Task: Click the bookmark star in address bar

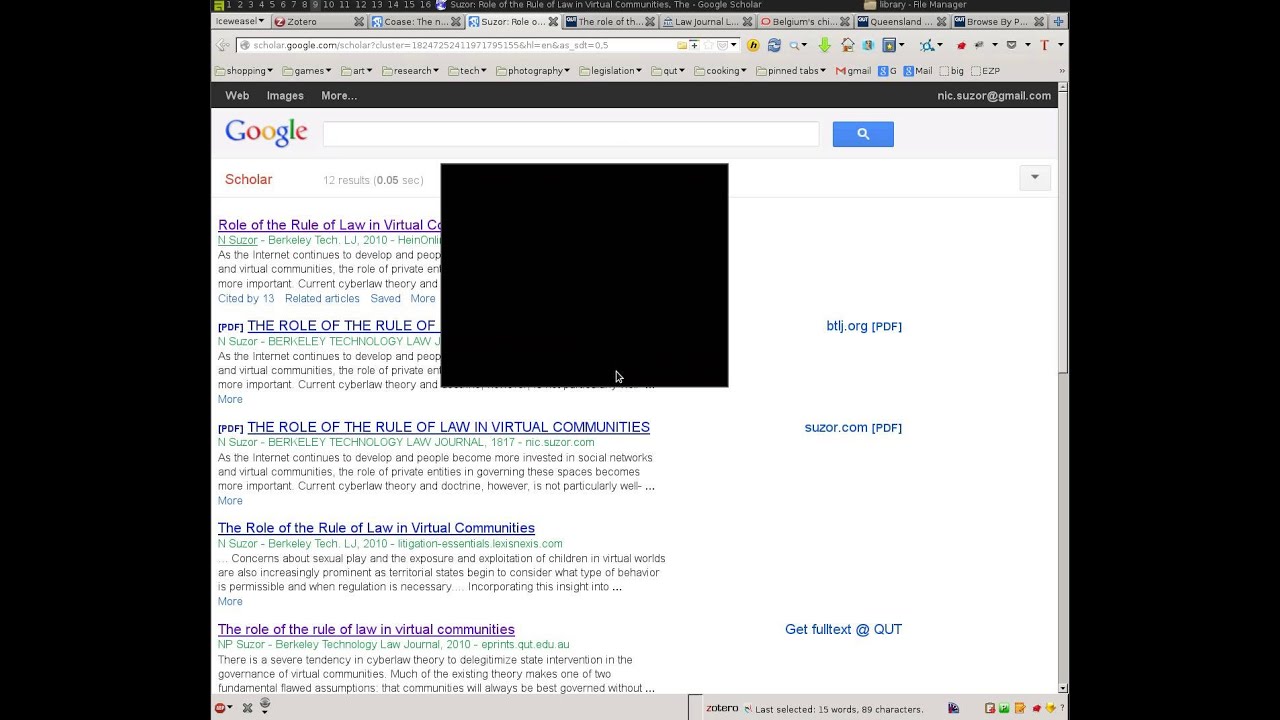Action: pos(708,45)
